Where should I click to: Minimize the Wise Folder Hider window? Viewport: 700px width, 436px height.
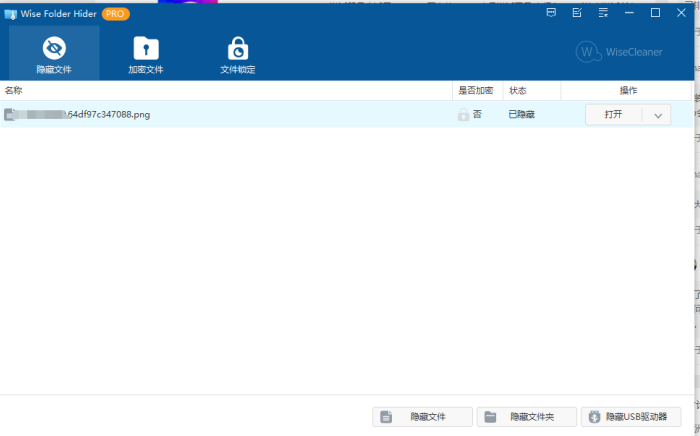click(629, 13)
